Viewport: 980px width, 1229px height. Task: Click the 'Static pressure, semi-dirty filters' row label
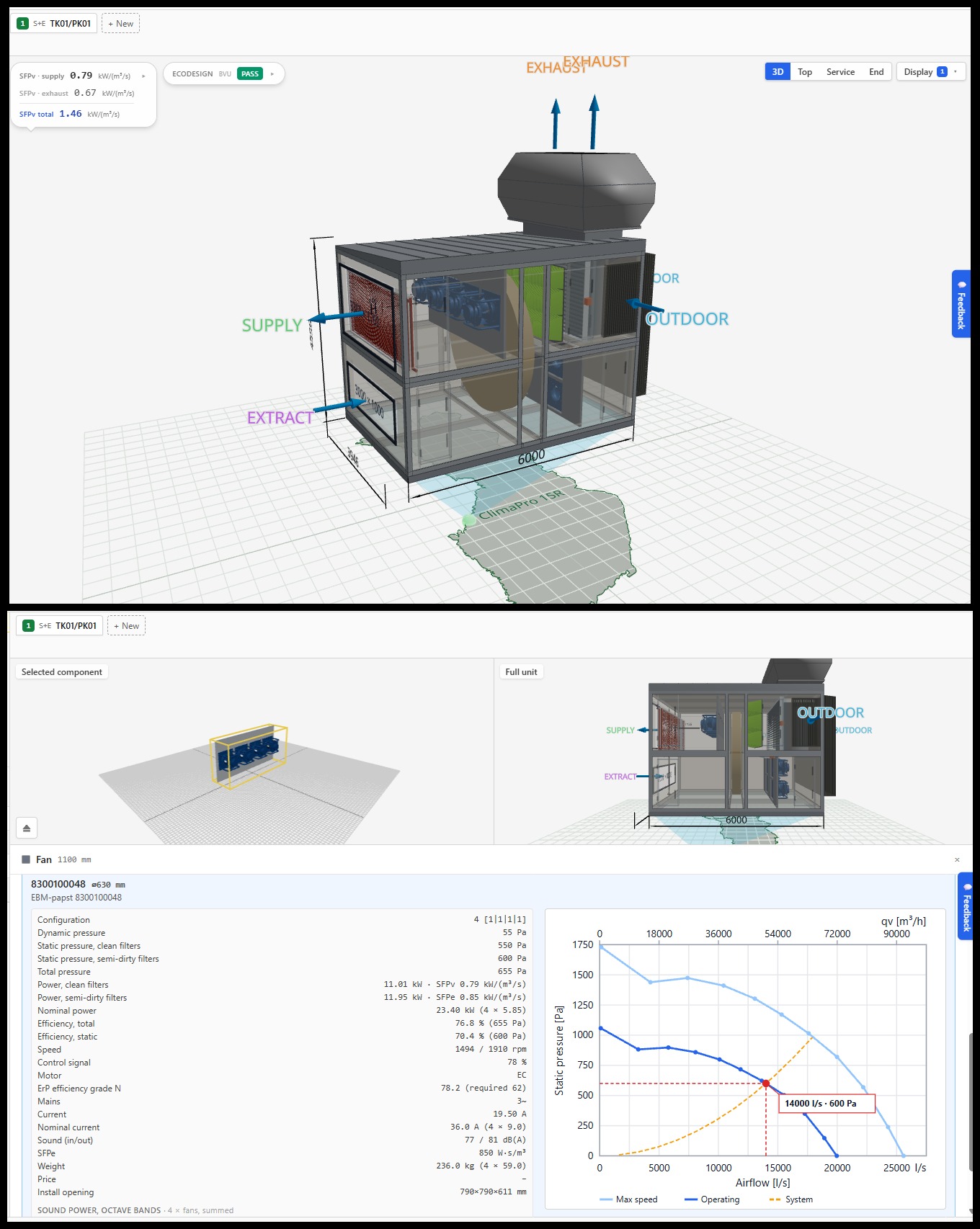tap(98, 959)
